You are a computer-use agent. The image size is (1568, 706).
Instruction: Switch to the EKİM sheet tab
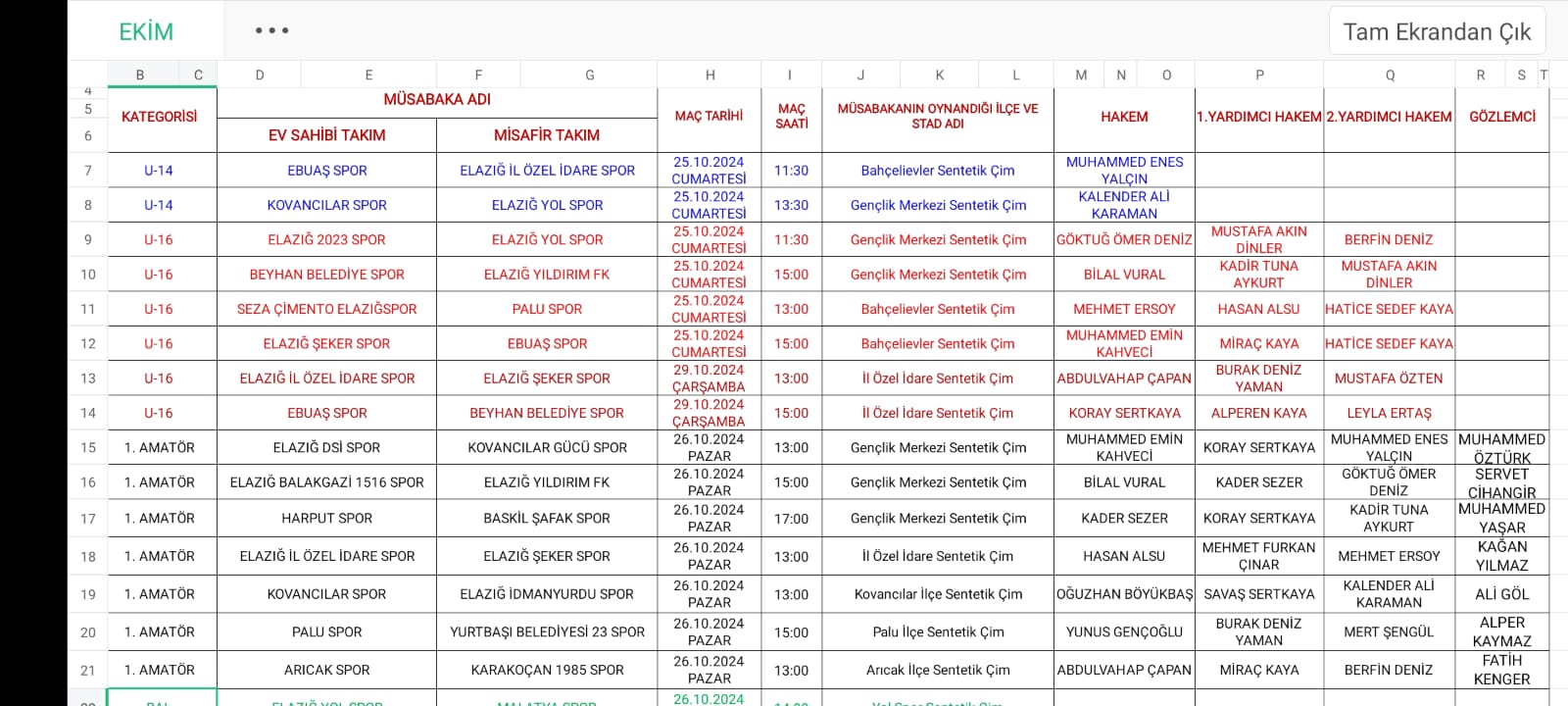tap(146, 31)
